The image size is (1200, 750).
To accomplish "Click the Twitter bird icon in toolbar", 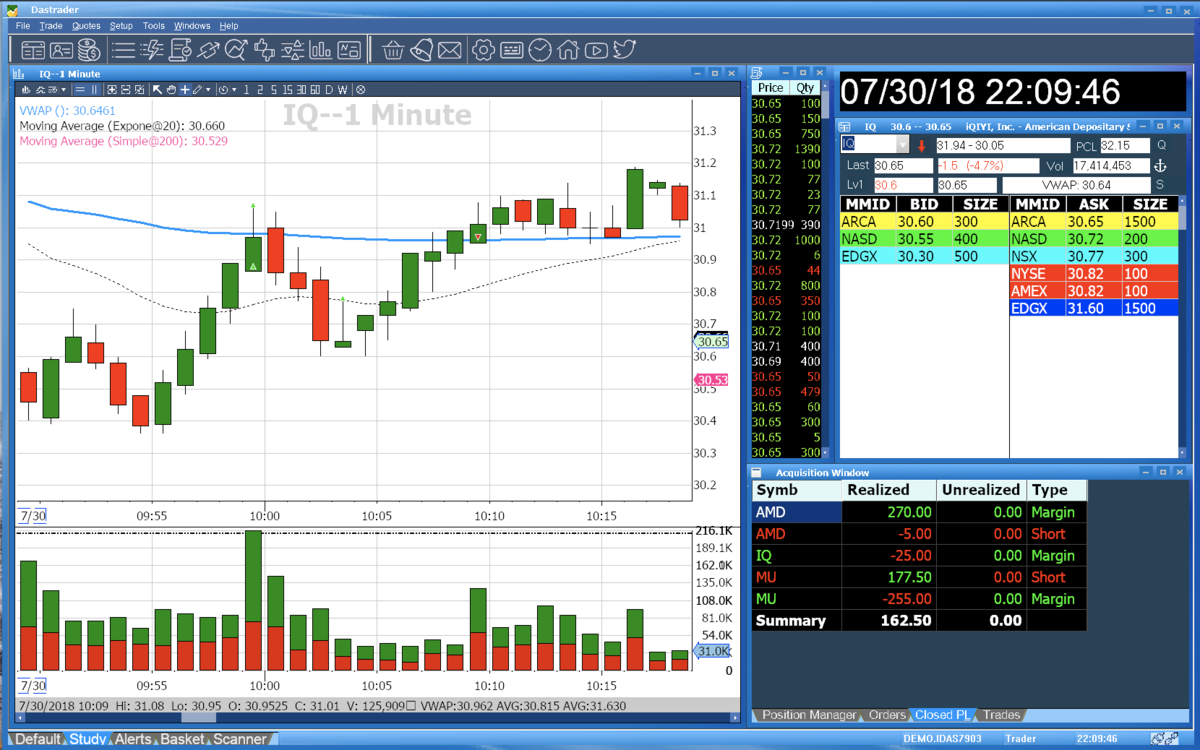I will coord(625,49).
